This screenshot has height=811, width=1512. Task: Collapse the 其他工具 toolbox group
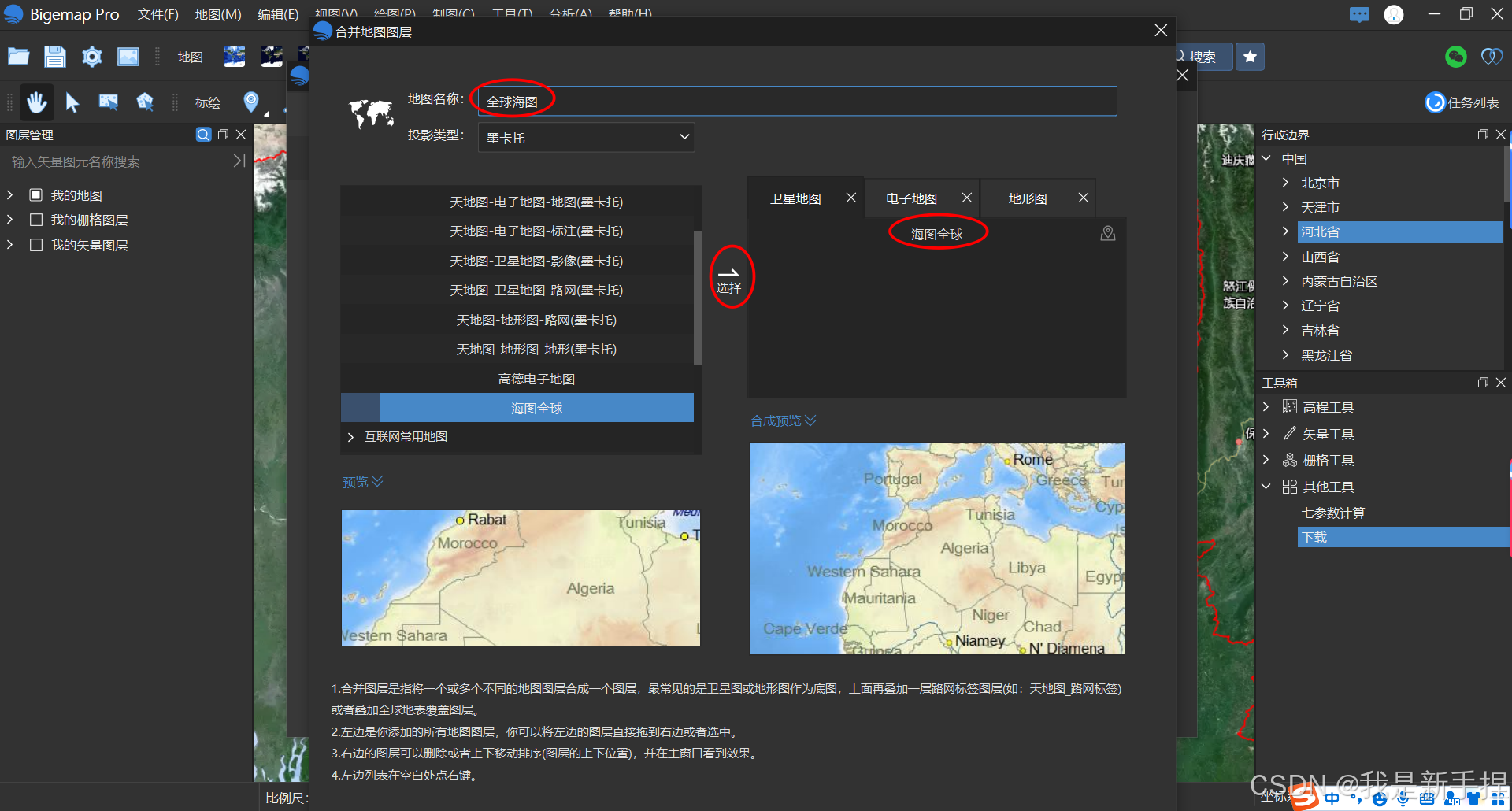1266,487
